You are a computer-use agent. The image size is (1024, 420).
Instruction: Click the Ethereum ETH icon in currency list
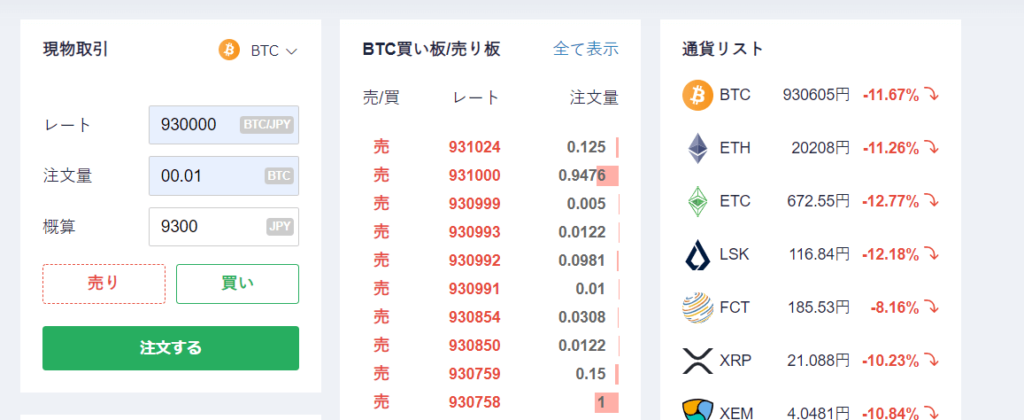pos(698,148)
